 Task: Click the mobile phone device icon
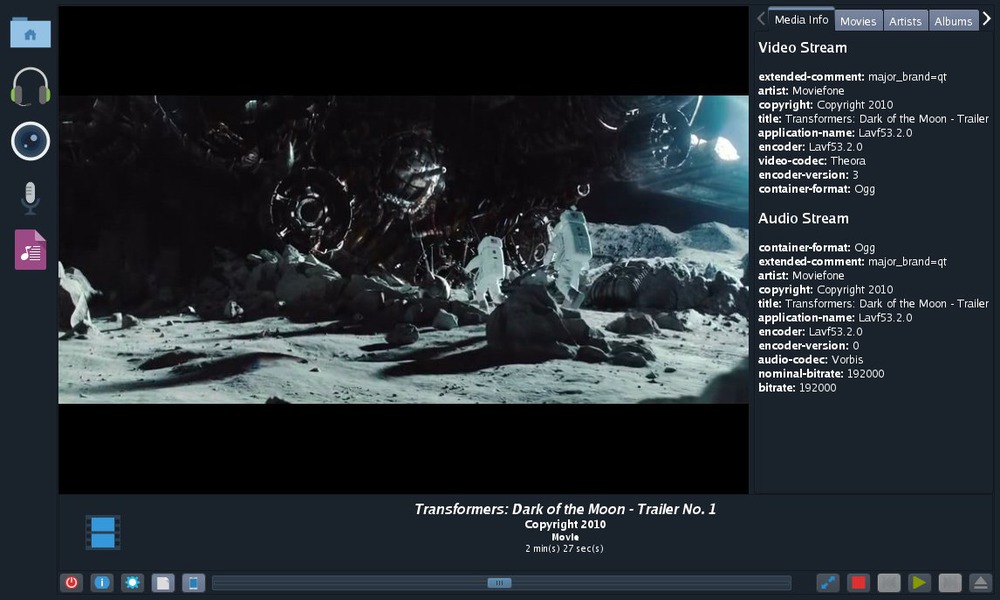194,583
